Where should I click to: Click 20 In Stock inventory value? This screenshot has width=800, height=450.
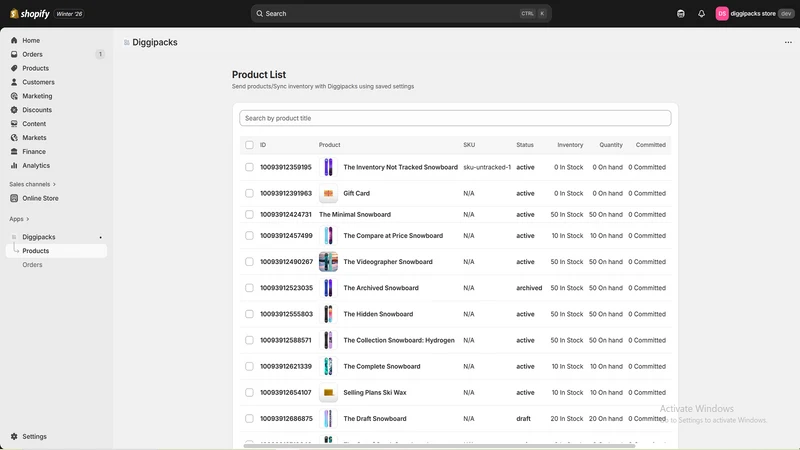click(566, 418)
